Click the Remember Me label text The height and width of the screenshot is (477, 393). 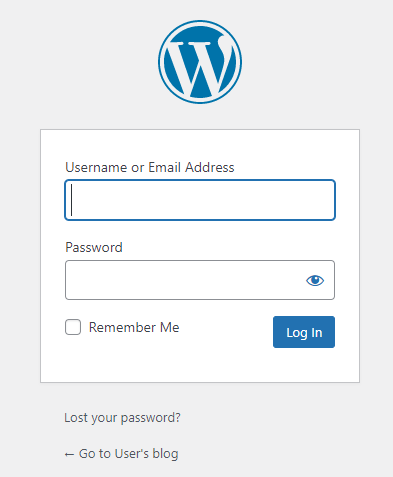[134, 327]
